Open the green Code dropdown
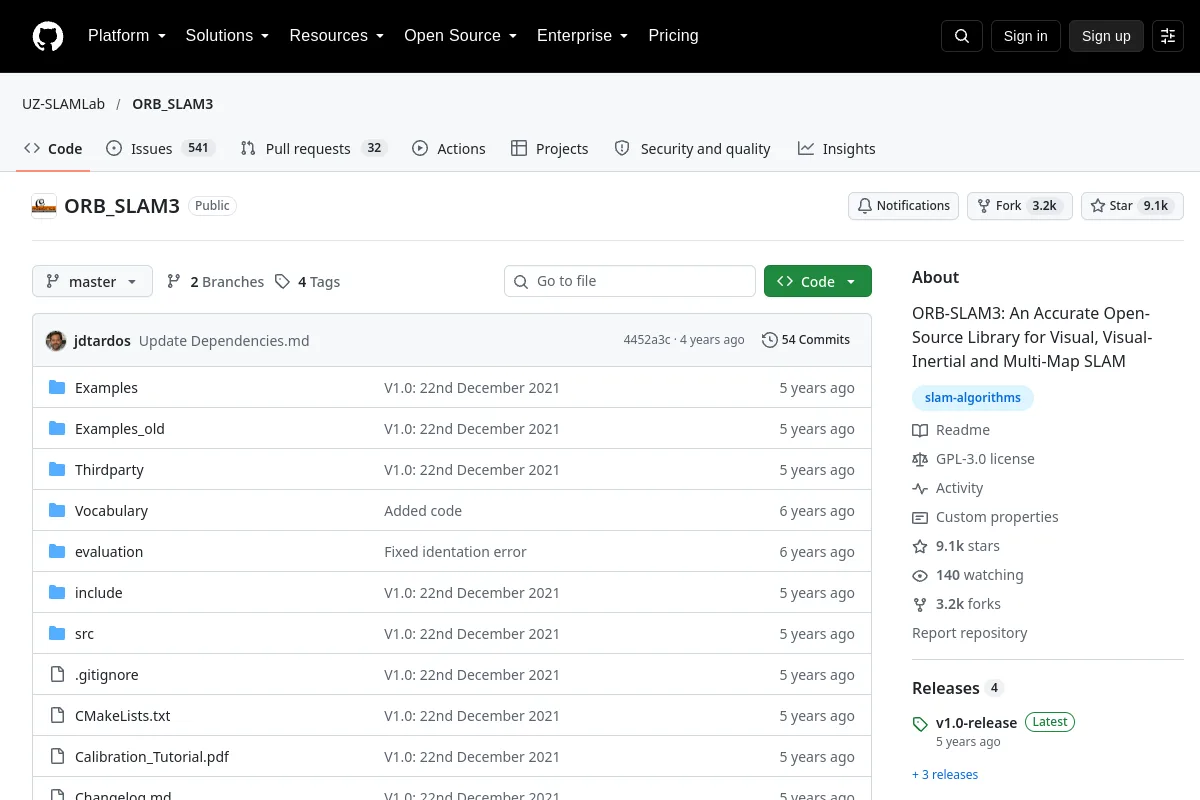 [818, 282]
